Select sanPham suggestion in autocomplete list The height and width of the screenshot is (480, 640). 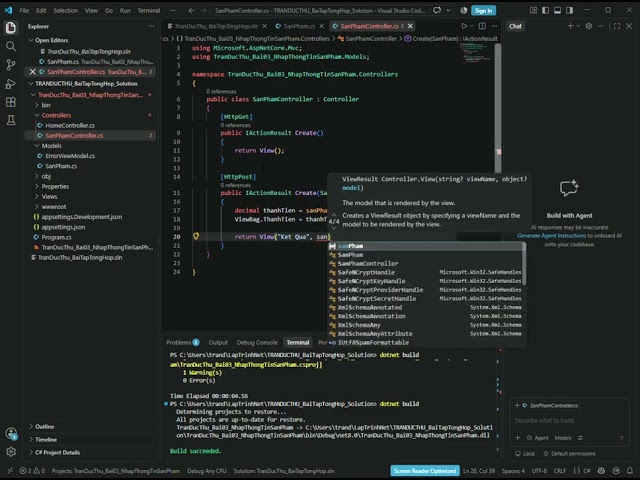[425, 246]
